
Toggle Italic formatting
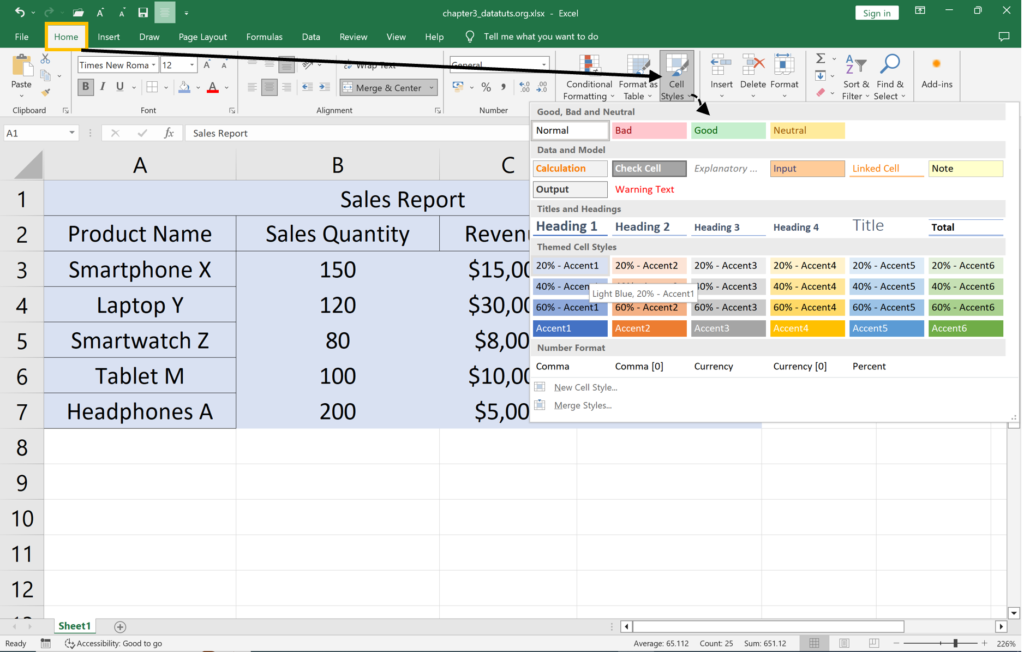(104, 88)
